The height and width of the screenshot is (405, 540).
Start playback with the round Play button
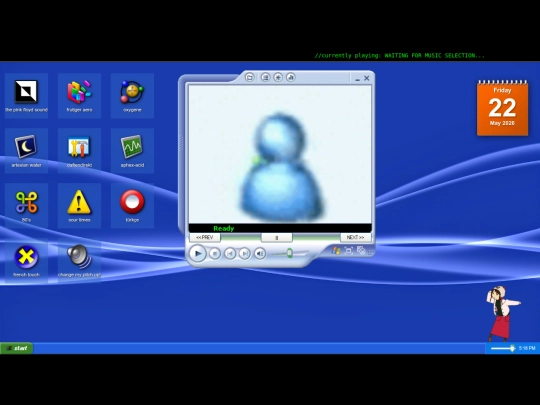coord(198,253)
